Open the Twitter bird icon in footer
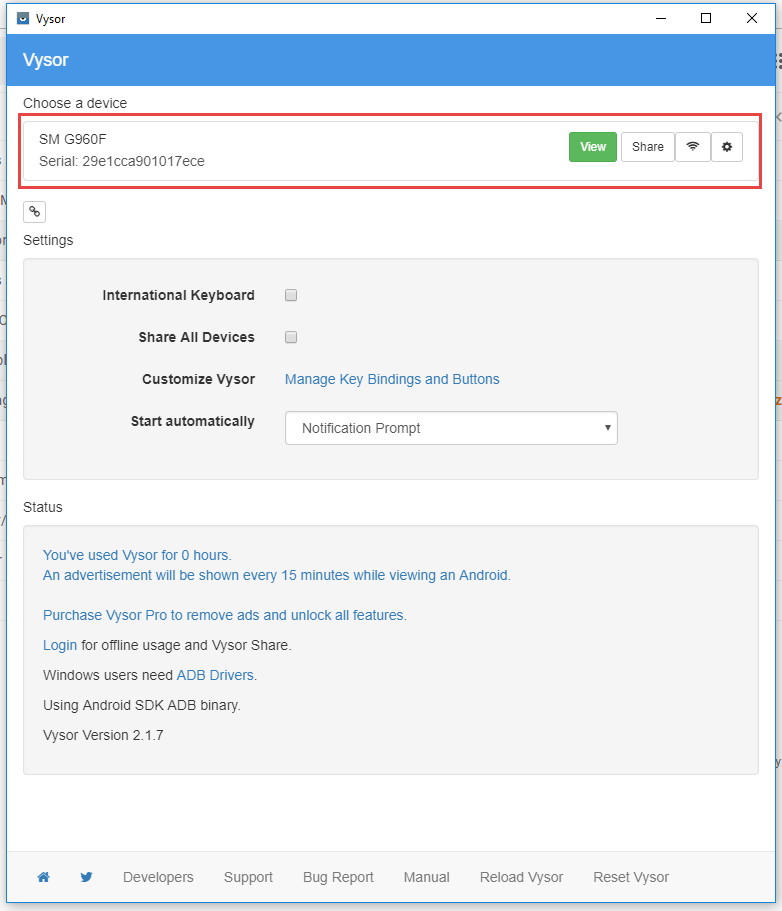Viewport: 782px width, 911px height. [x=87, y=877]
